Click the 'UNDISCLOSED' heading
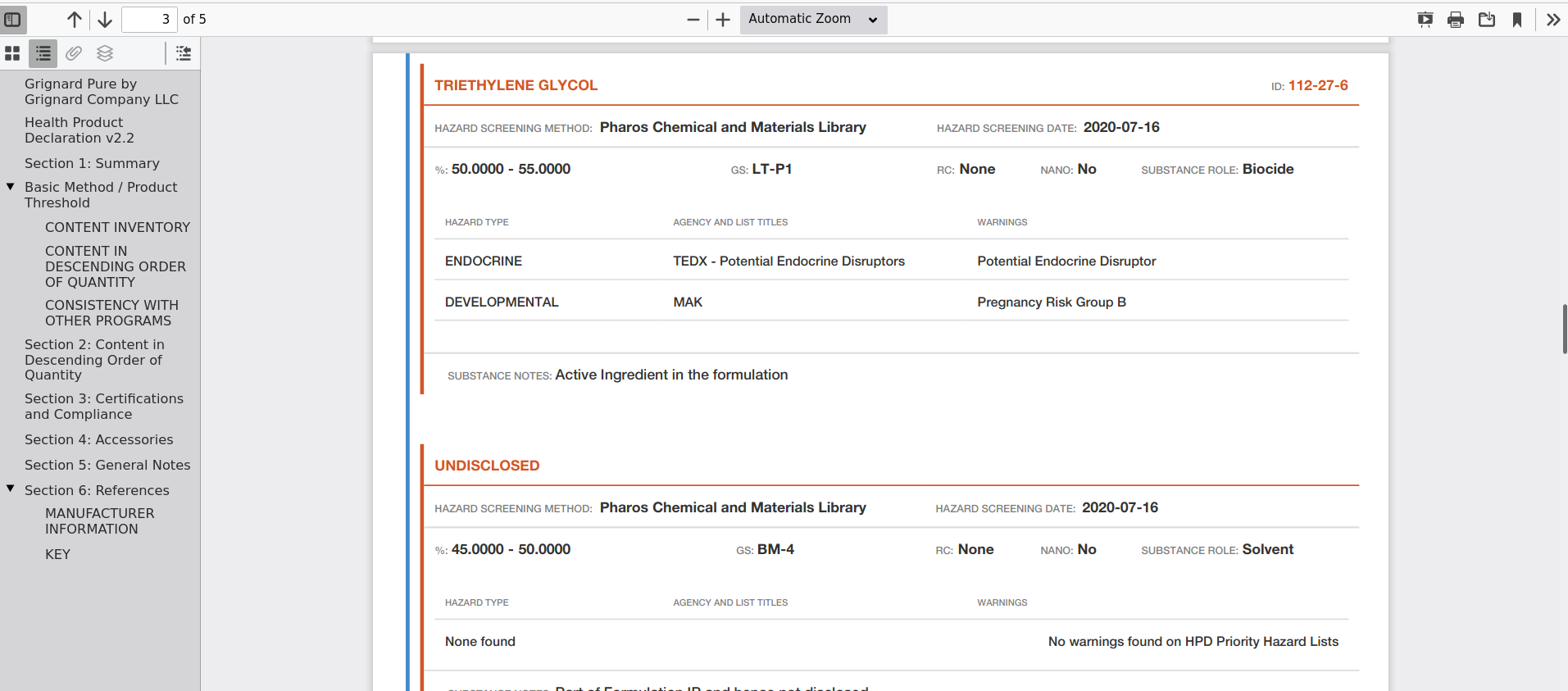 [x=487, y=466]
